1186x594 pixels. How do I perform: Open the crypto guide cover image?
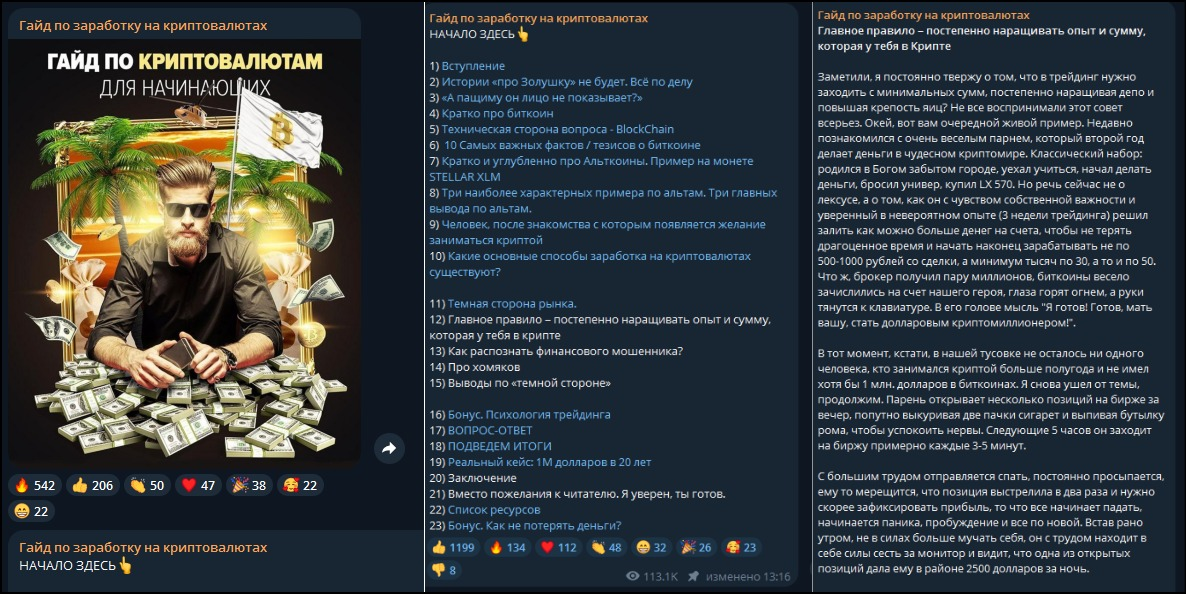(x=184, y=253)
